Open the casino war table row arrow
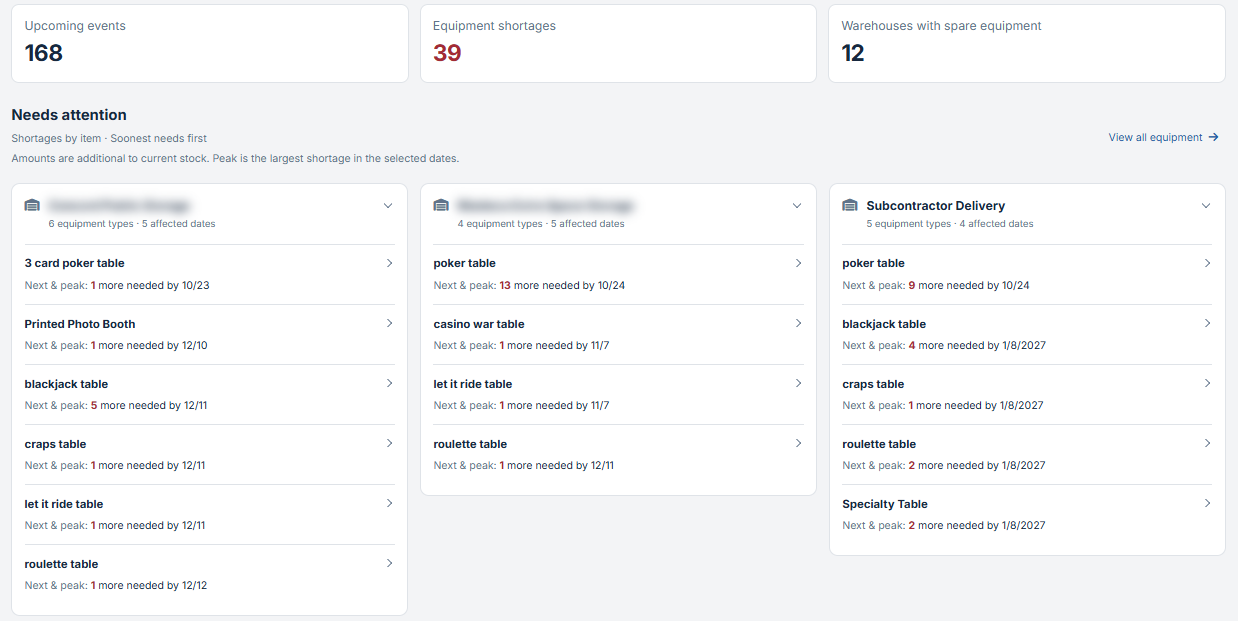 pyautogui.click(x=798, y=323)
